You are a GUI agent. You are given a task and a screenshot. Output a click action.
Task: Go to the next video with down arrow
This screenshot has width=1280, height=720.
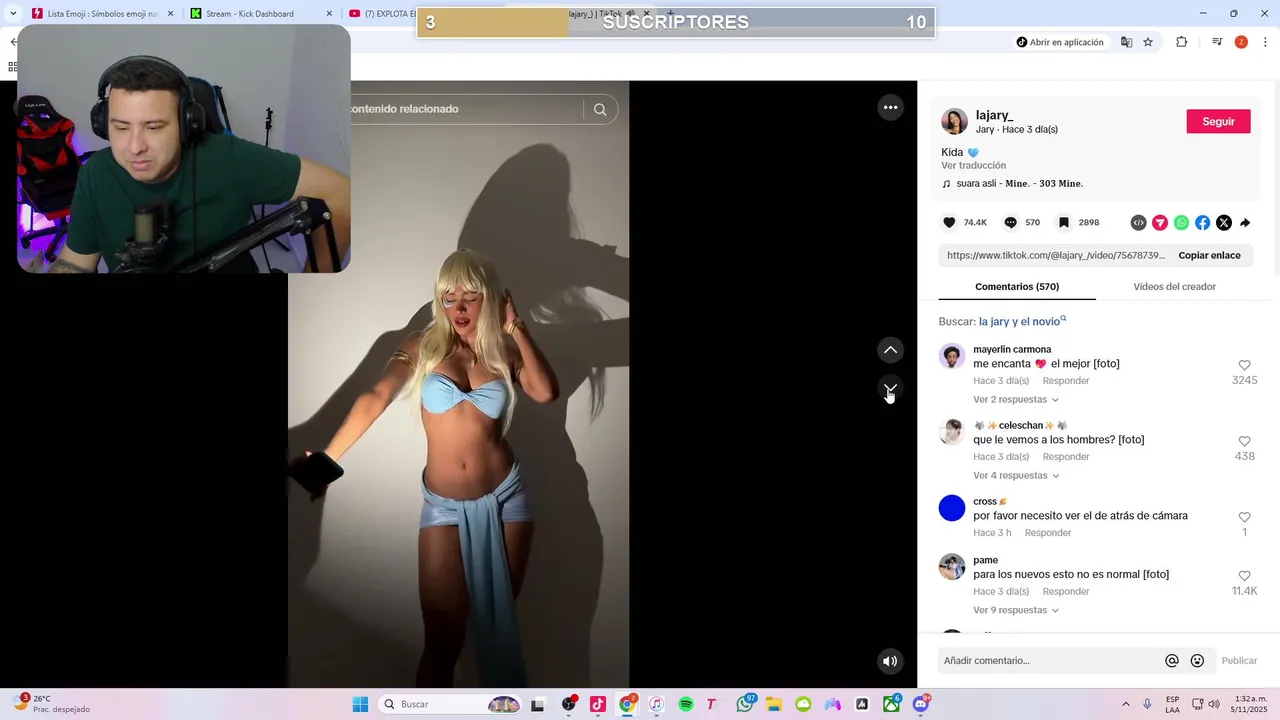click(890, 388)
